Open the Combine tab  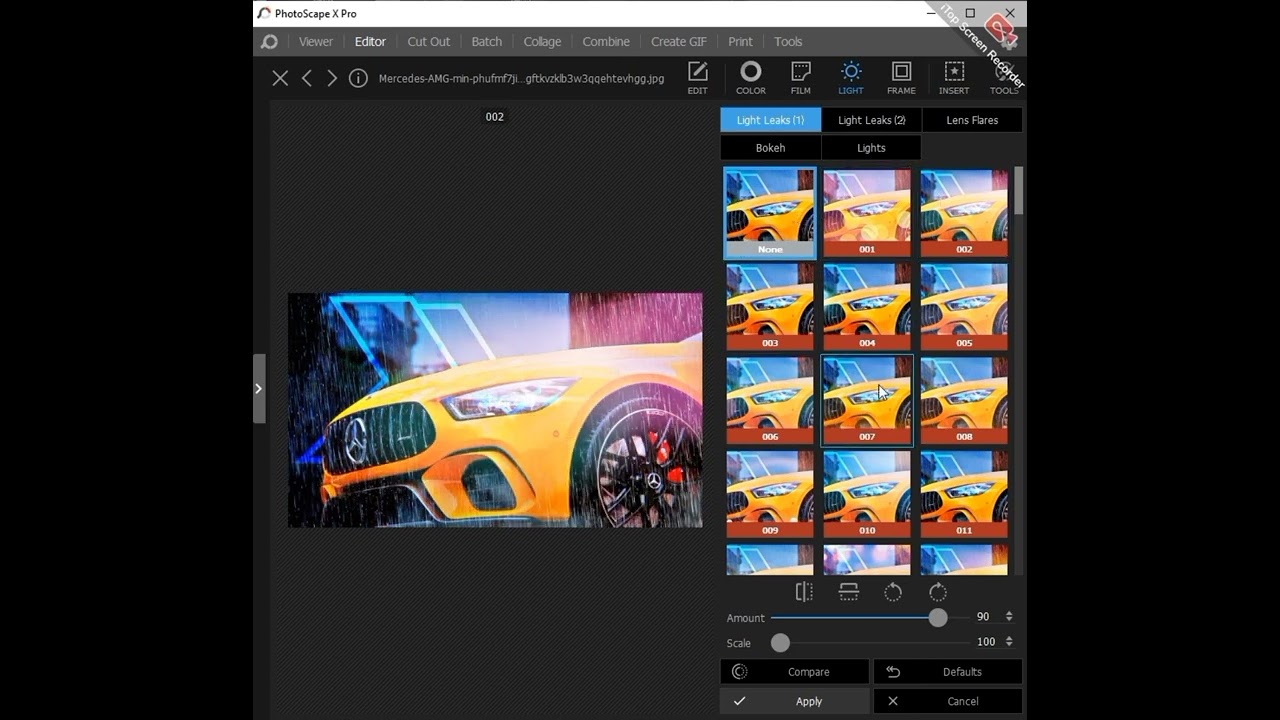(x=606, y=42)
